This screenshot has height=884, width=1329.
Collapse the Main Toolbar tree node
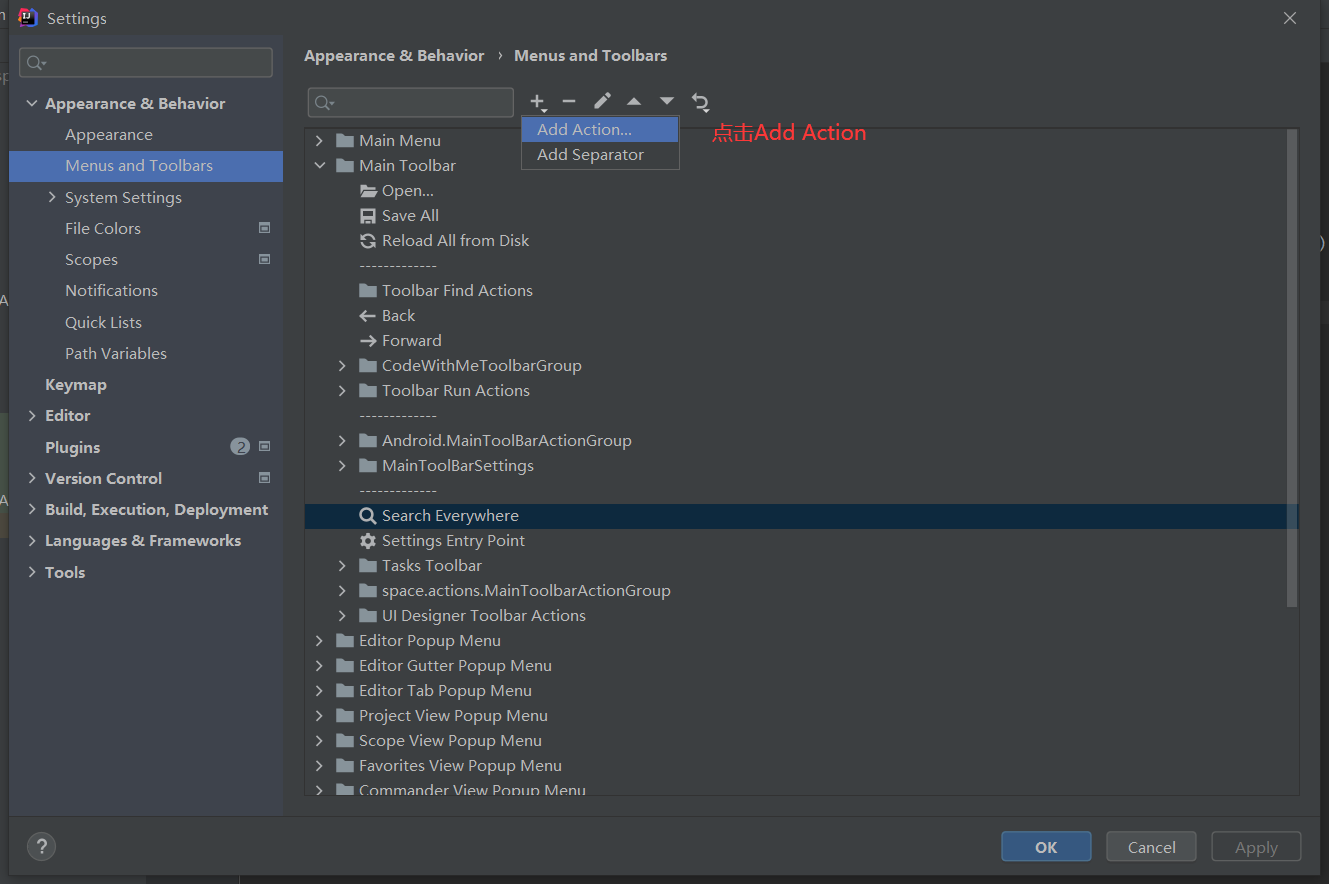320,166
